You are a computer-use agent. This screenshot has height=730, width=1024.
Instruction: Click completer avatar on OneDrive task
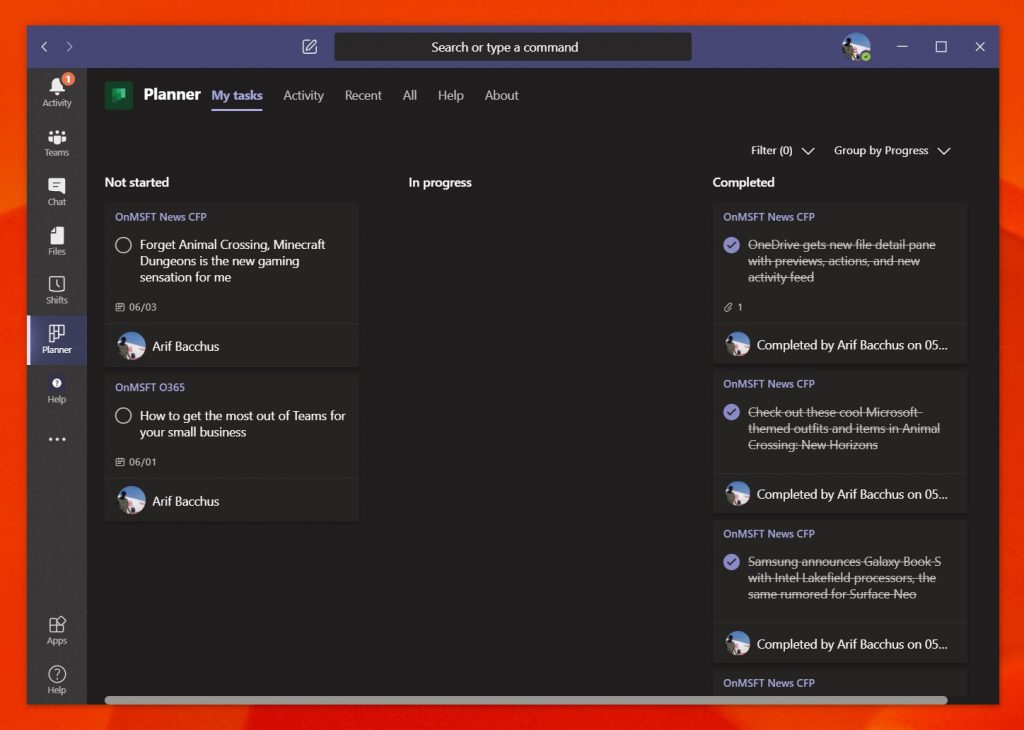click(737, 345)
